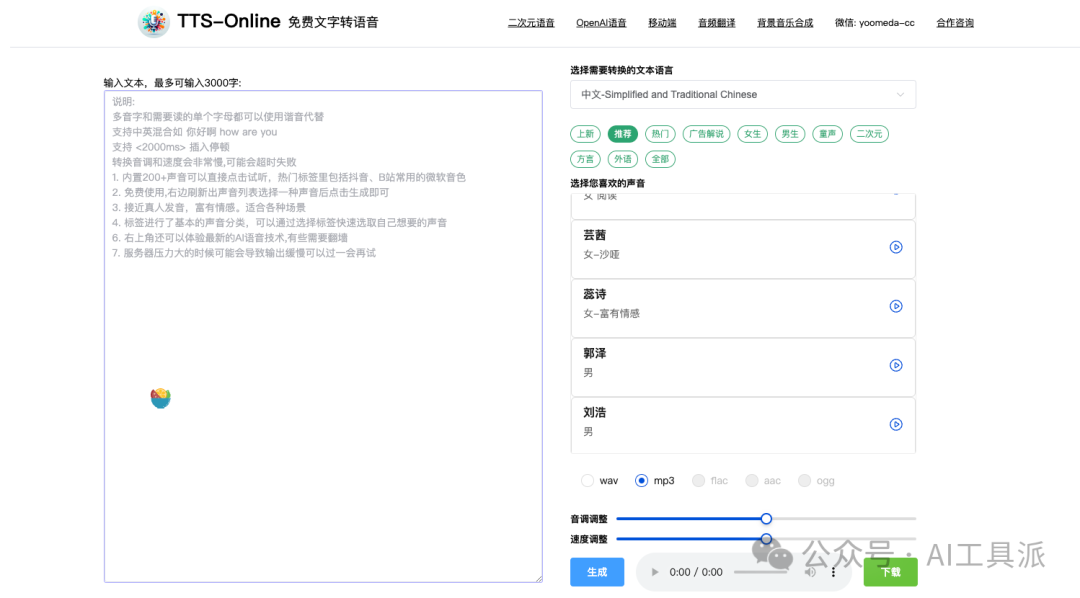
Task: Select the 刘浩 男 voice card
Action: [742, 425]
